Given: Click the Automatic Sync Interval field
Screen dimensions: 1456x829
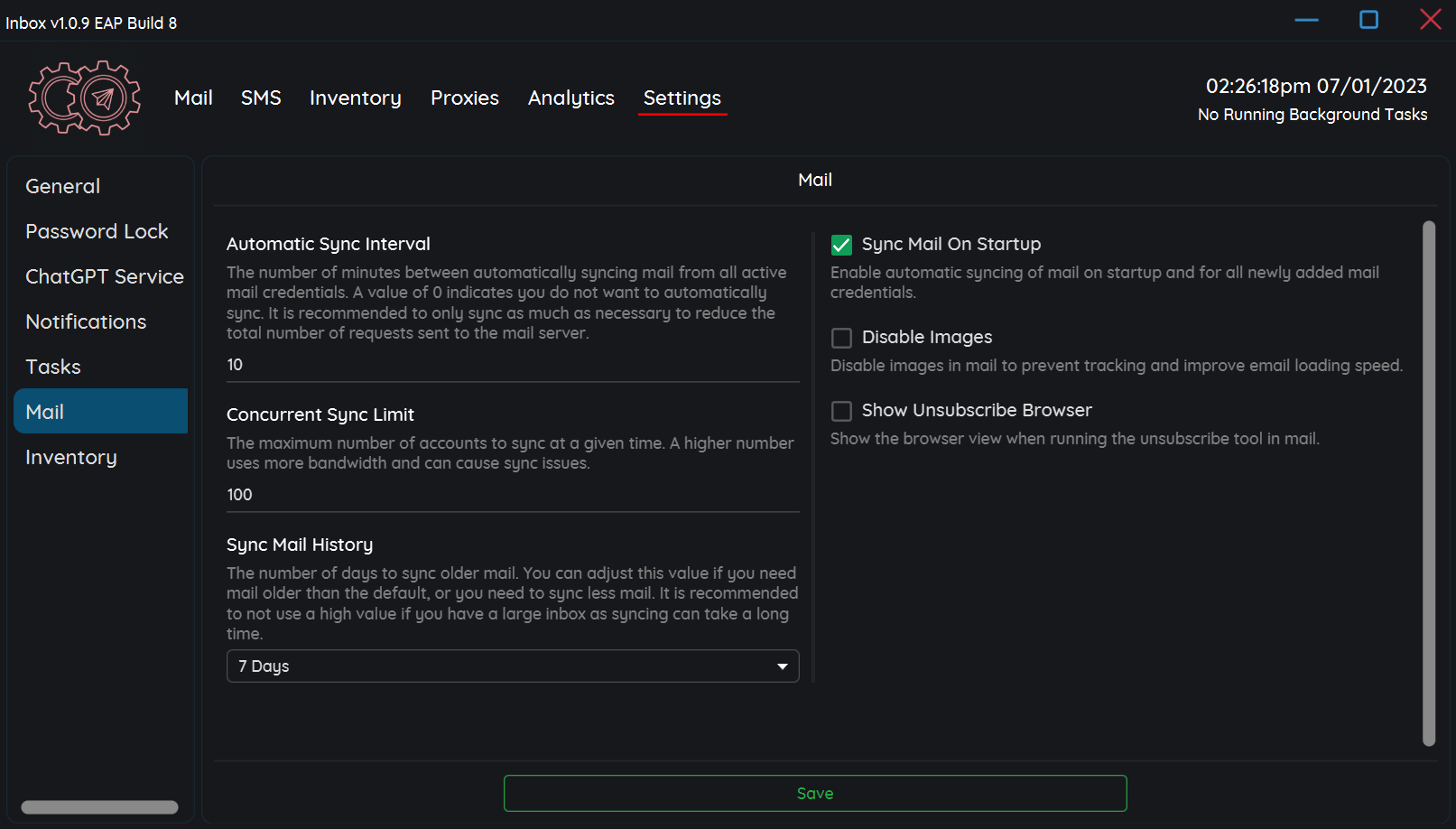Looking at the screenshot, I should [x=512, y=365].
